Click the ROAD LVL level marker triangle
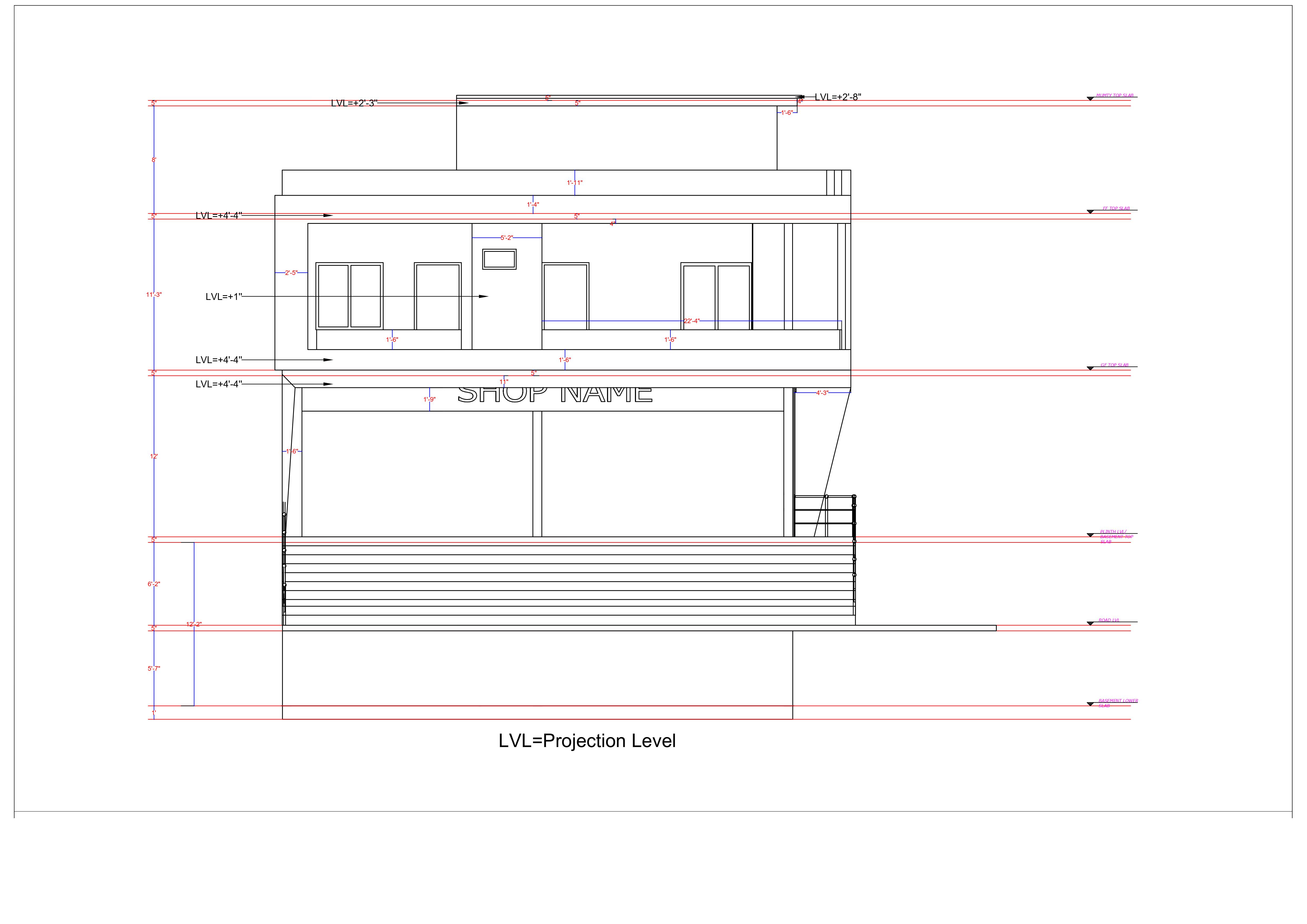The height and width of the screenshot is (924, 1307). pos(1090,623)
